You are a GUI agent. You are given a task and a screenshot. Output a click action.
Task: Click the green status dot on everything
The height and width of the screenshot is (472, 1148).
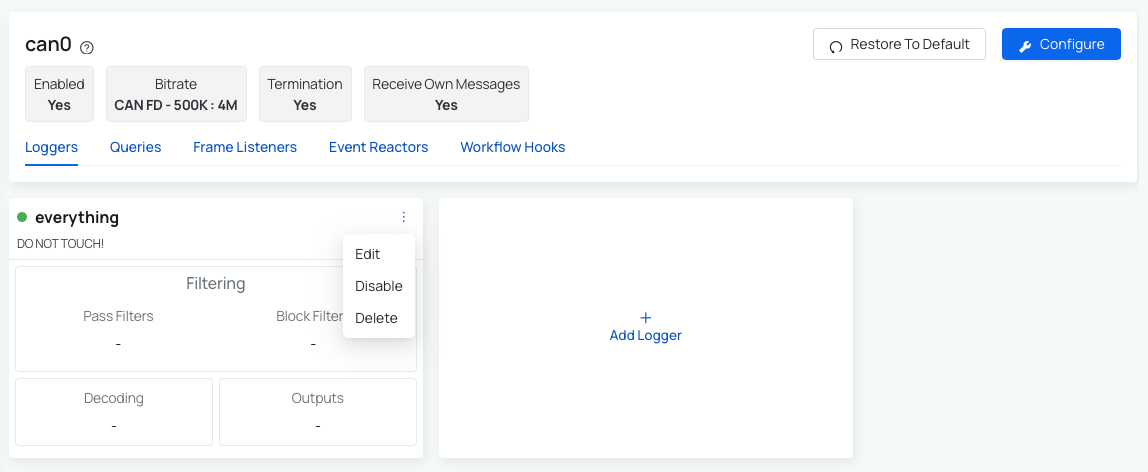22,217
